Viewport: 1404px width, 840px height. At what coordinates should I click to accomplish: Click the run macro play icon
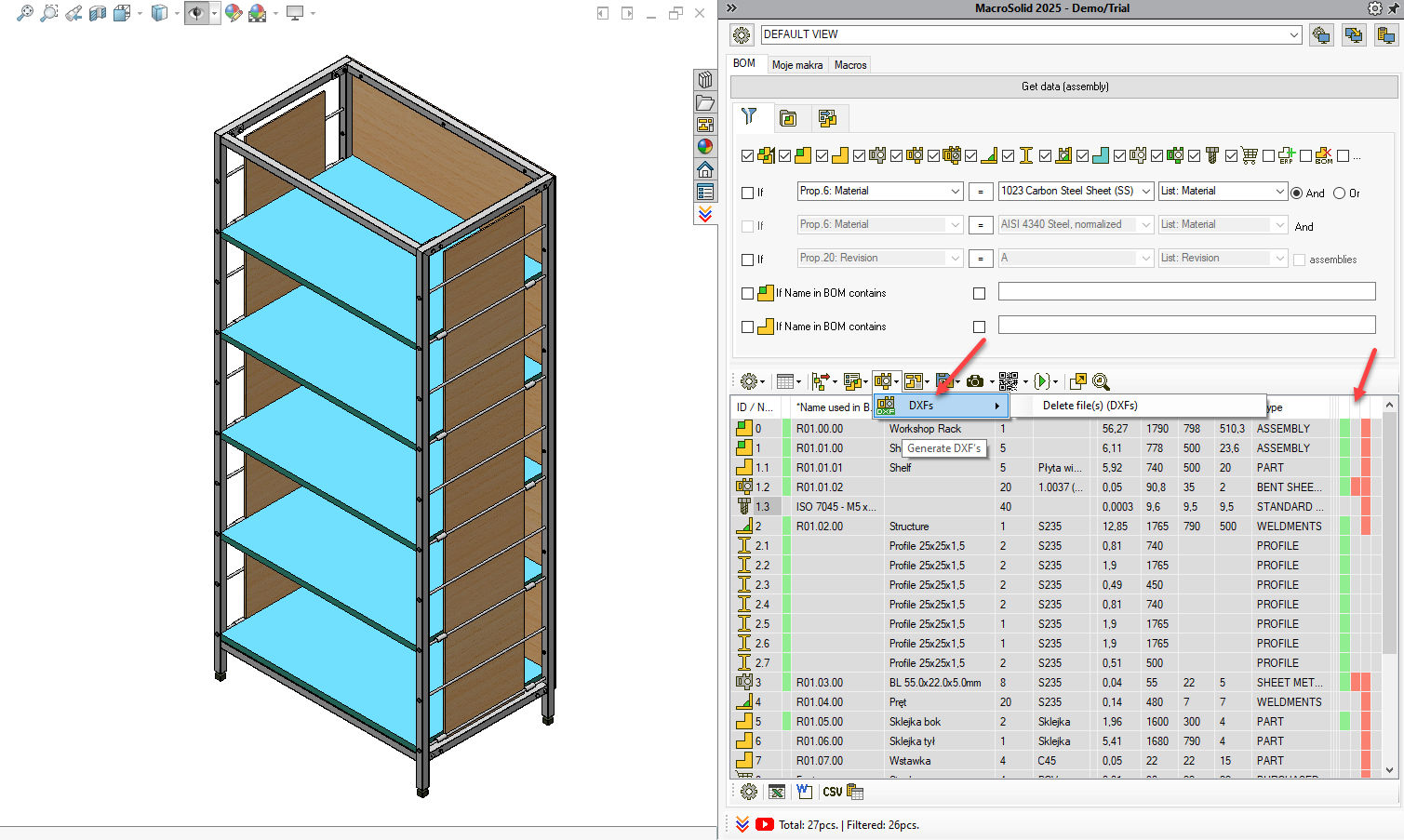coord(1042,381)
